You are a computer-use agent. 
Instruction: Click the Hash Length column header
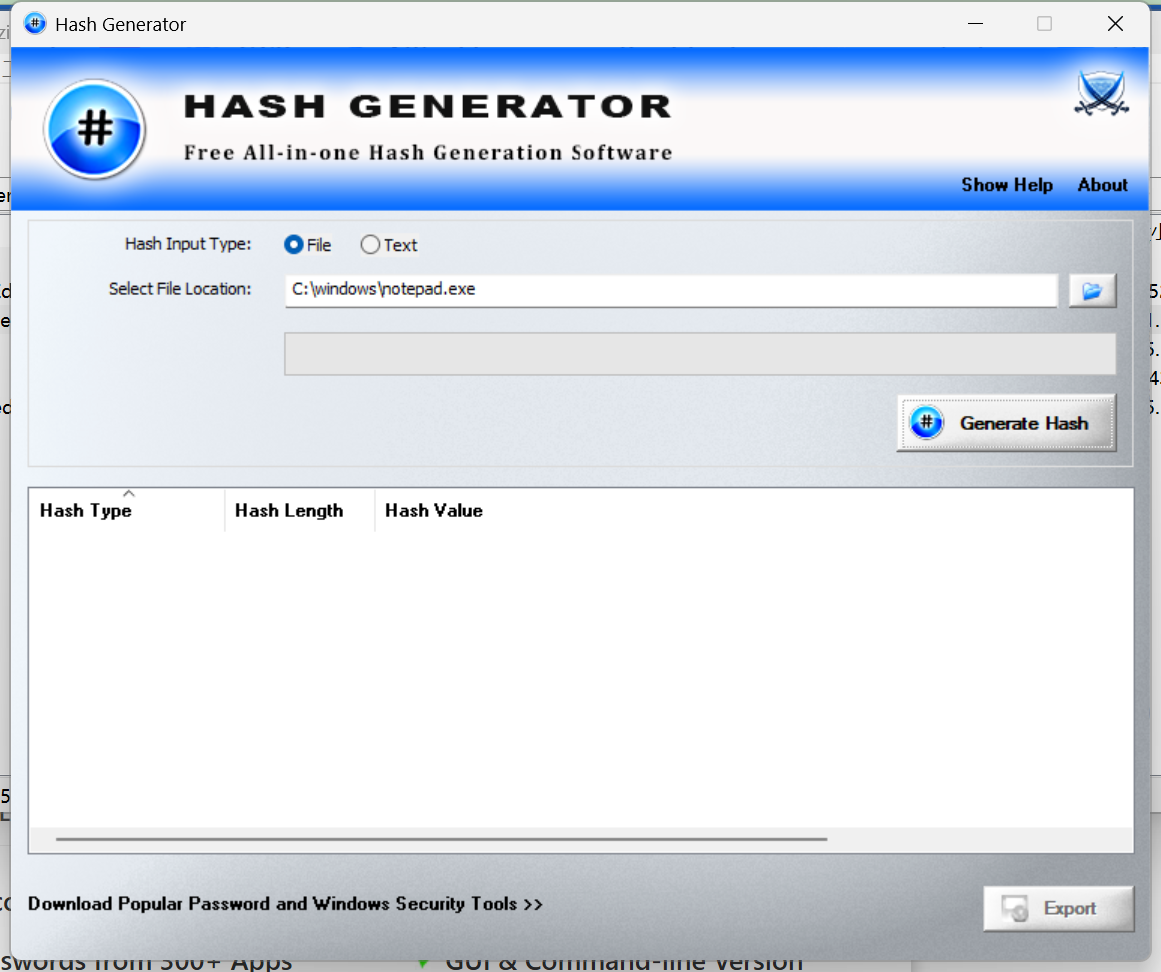tap(288, 510)
